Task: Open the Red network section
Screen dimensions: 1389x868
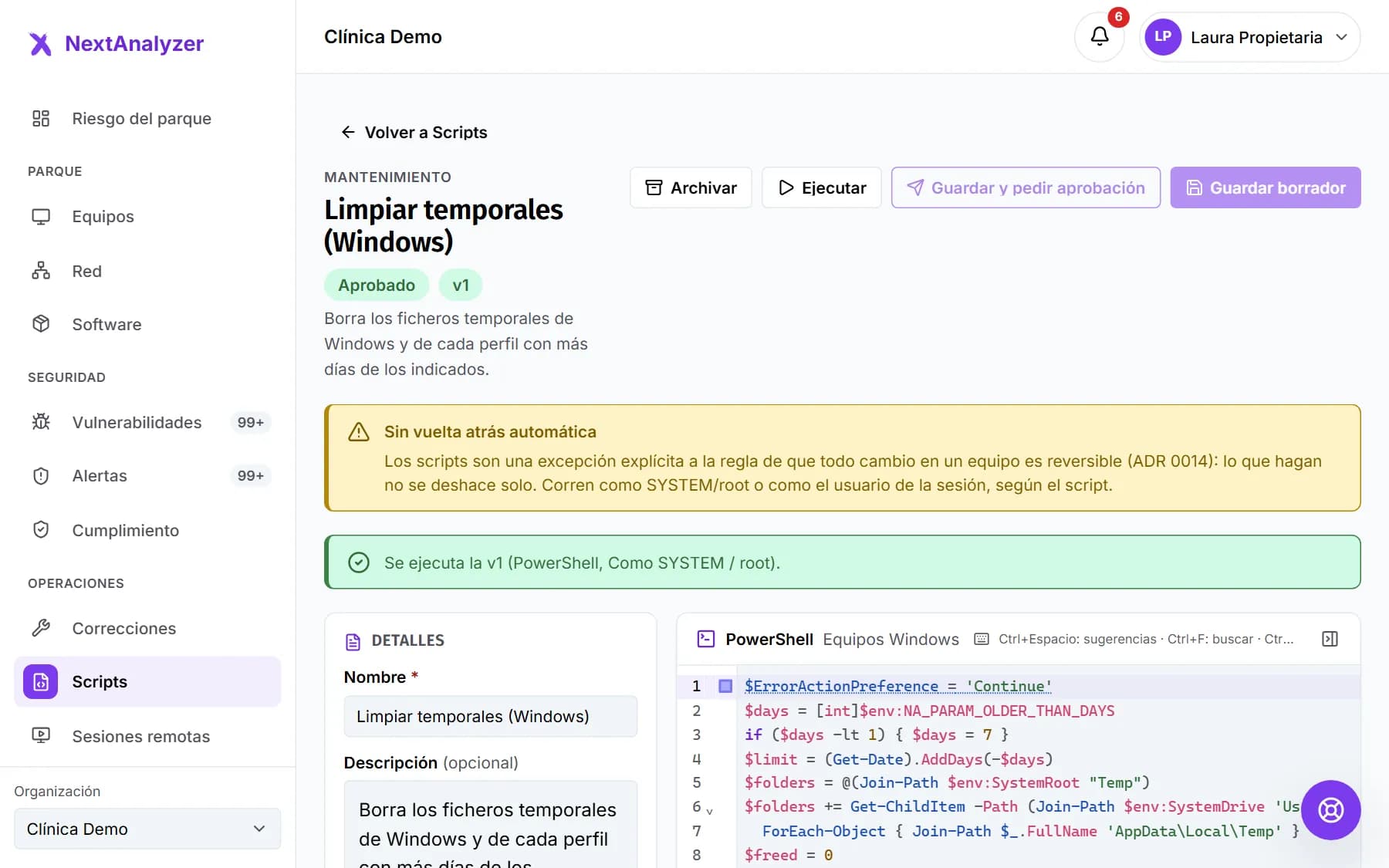Action: [147, 271]
